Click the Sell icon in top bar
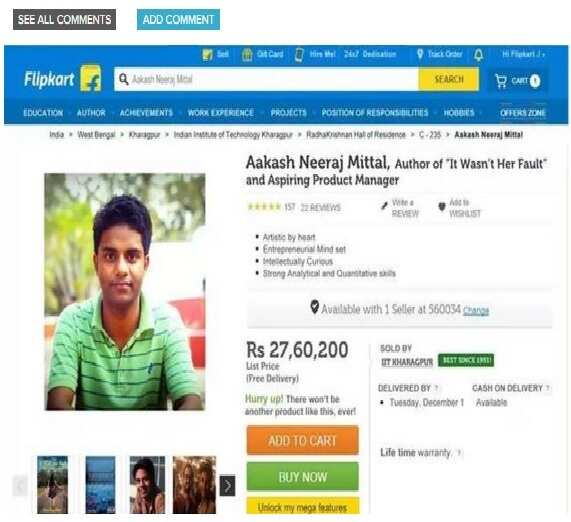Image resolution: width=571 pixels, height=522 pixels. pos(207,55)
